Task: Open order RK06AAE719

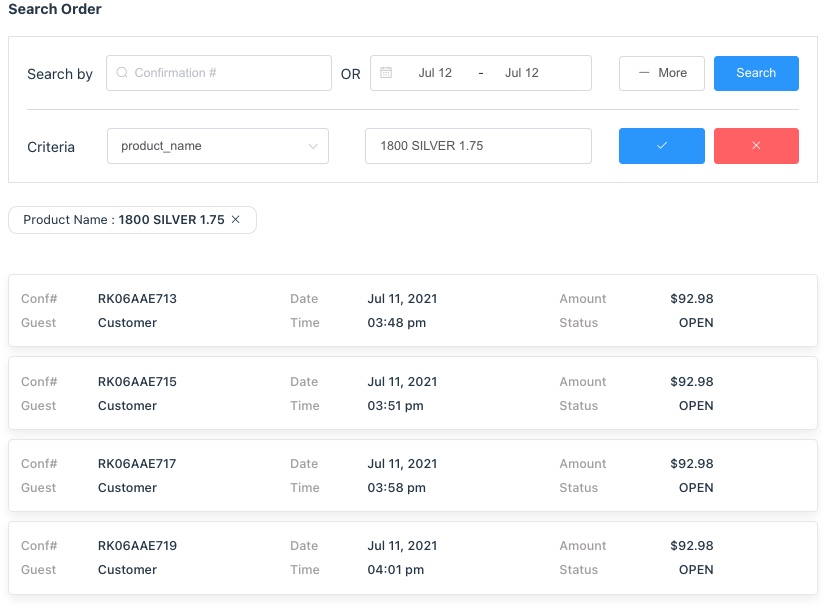Action: pos(137,546)
